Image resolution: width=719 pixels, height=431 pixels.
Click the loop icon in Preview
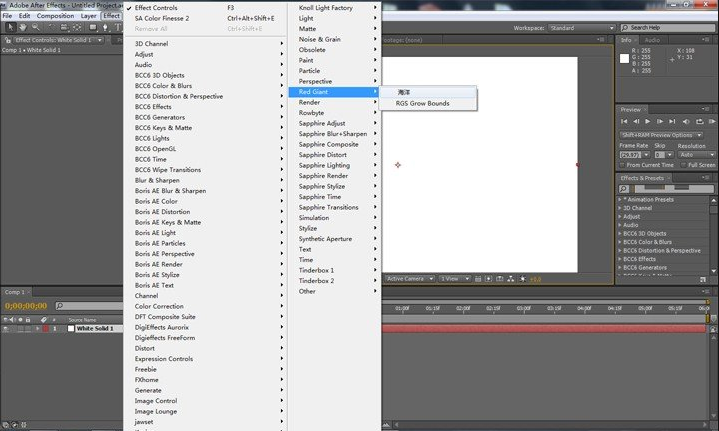pyautogui.click(x=699, y=121)
